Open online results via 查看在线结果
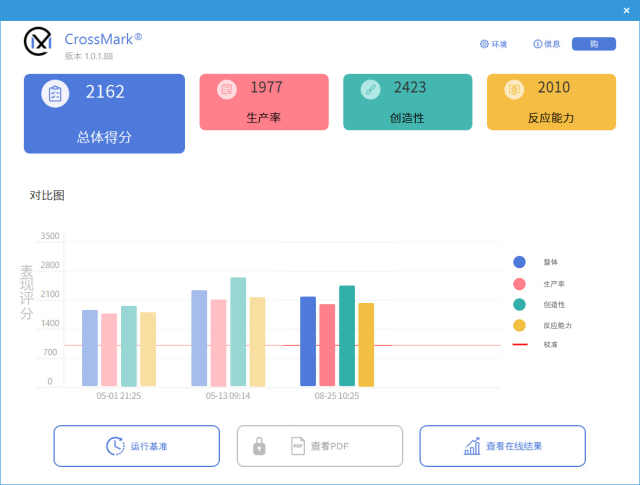This screenshot has height=485, width=640. [x=502, y=446]
